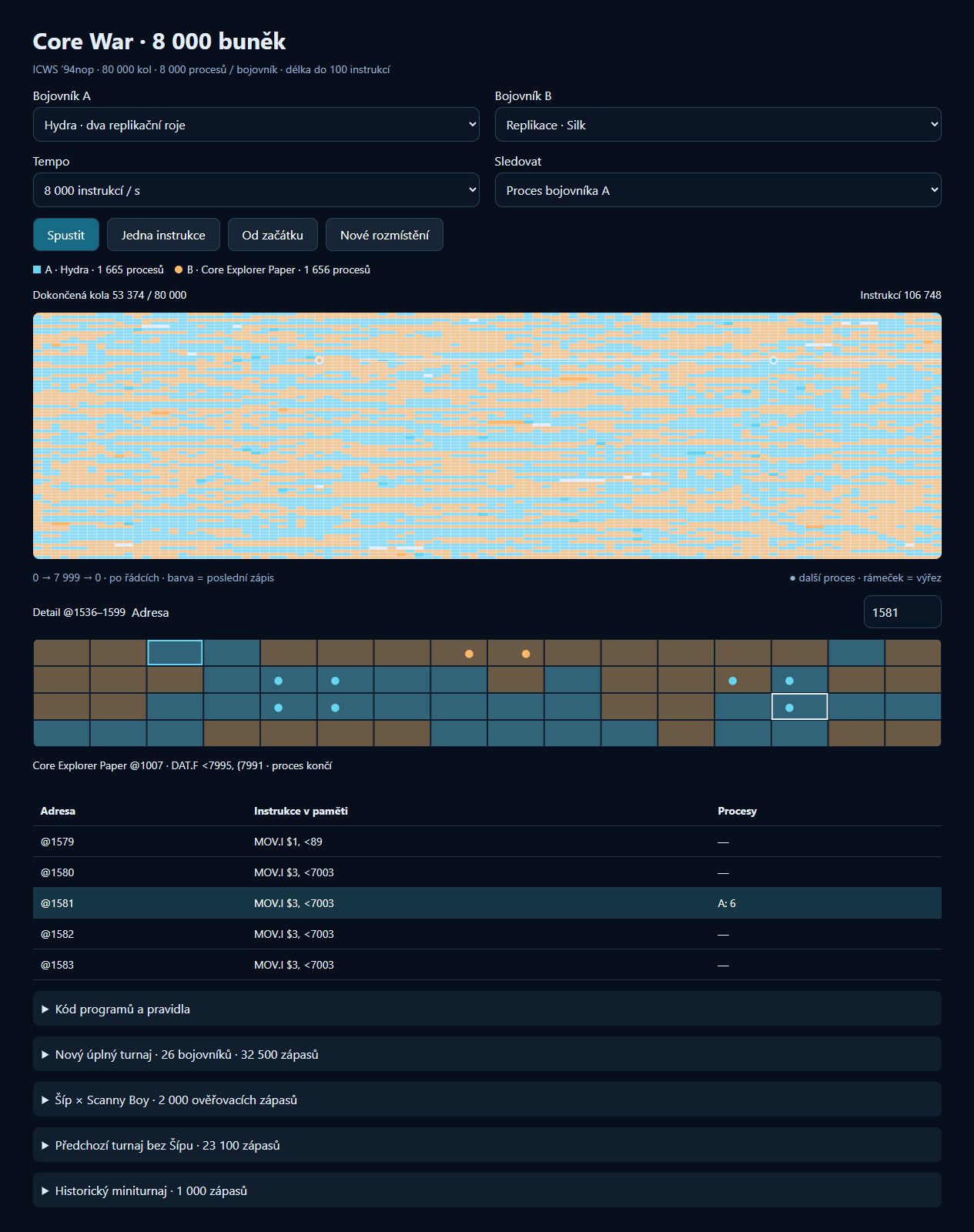The width and height of the screenshot is (974, 1232).
Task: Expand Šíp × Scanny Boy verification section
Action: pos(487,1100)
